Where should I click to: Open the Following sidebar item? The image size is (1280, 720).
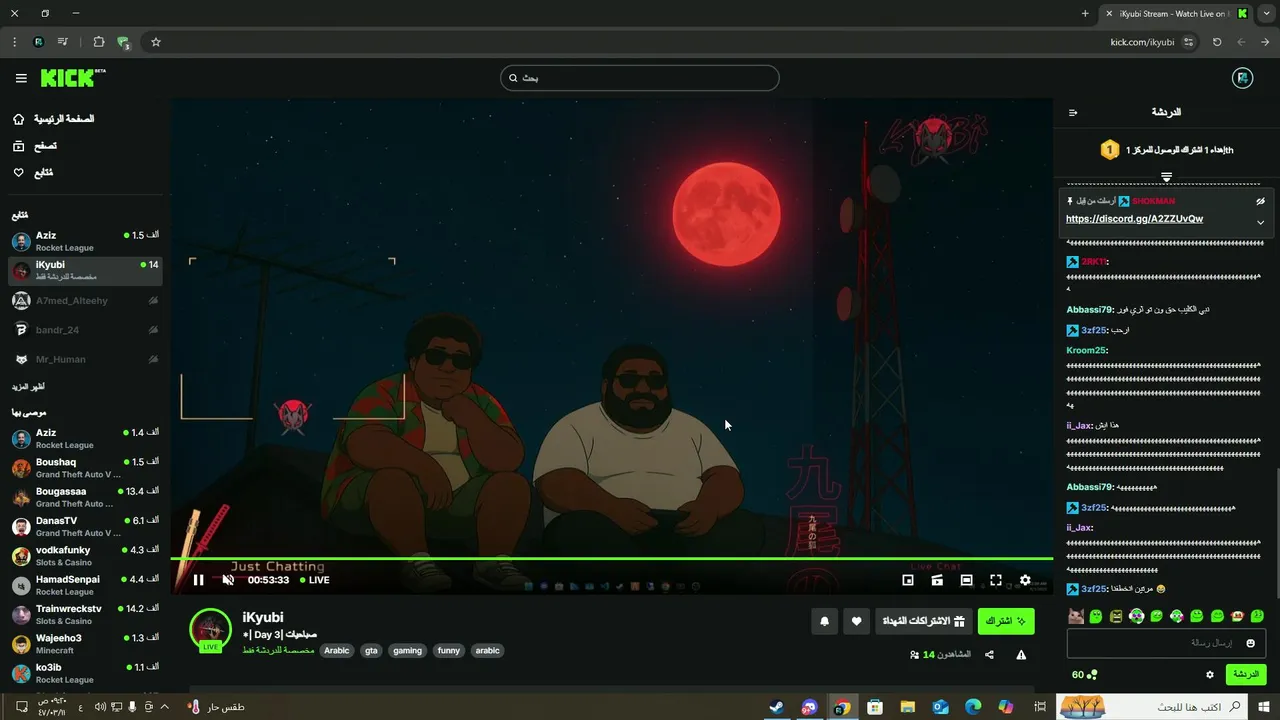(33, 173)
